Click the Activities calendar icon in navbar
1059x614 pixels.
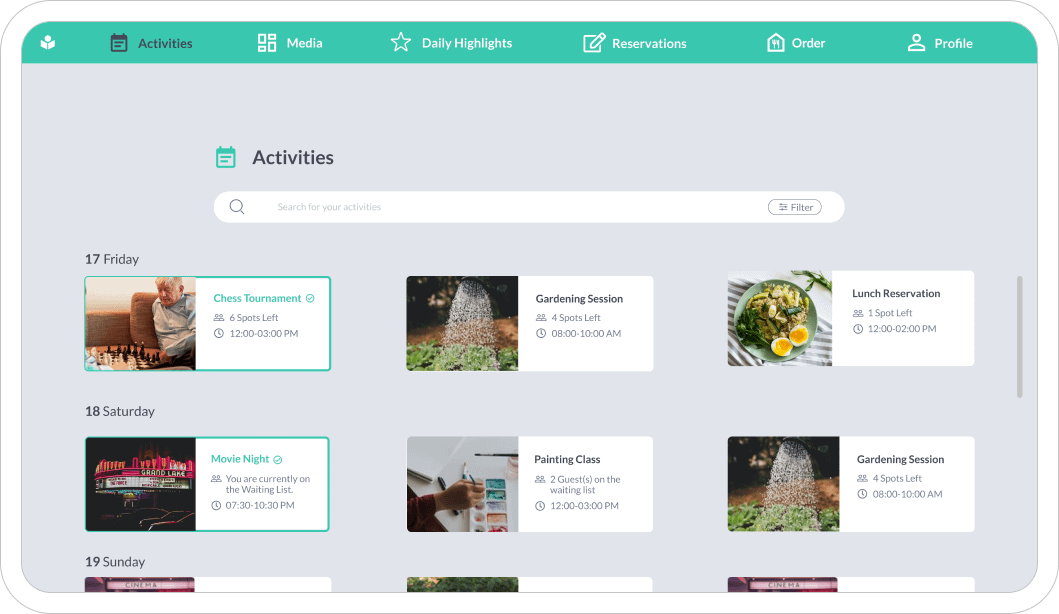(x=119, y=43)
